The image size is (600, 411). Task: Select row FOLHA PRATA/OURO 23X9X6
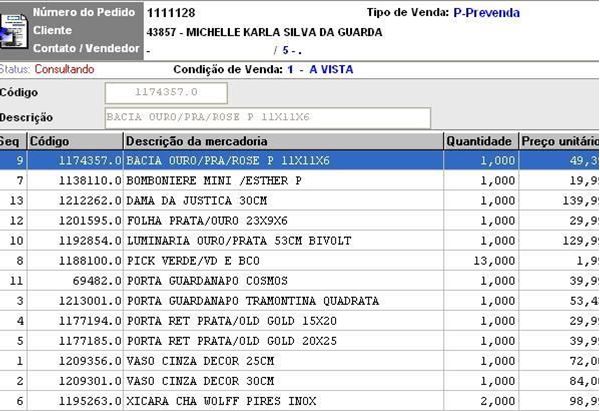[300, 220]
